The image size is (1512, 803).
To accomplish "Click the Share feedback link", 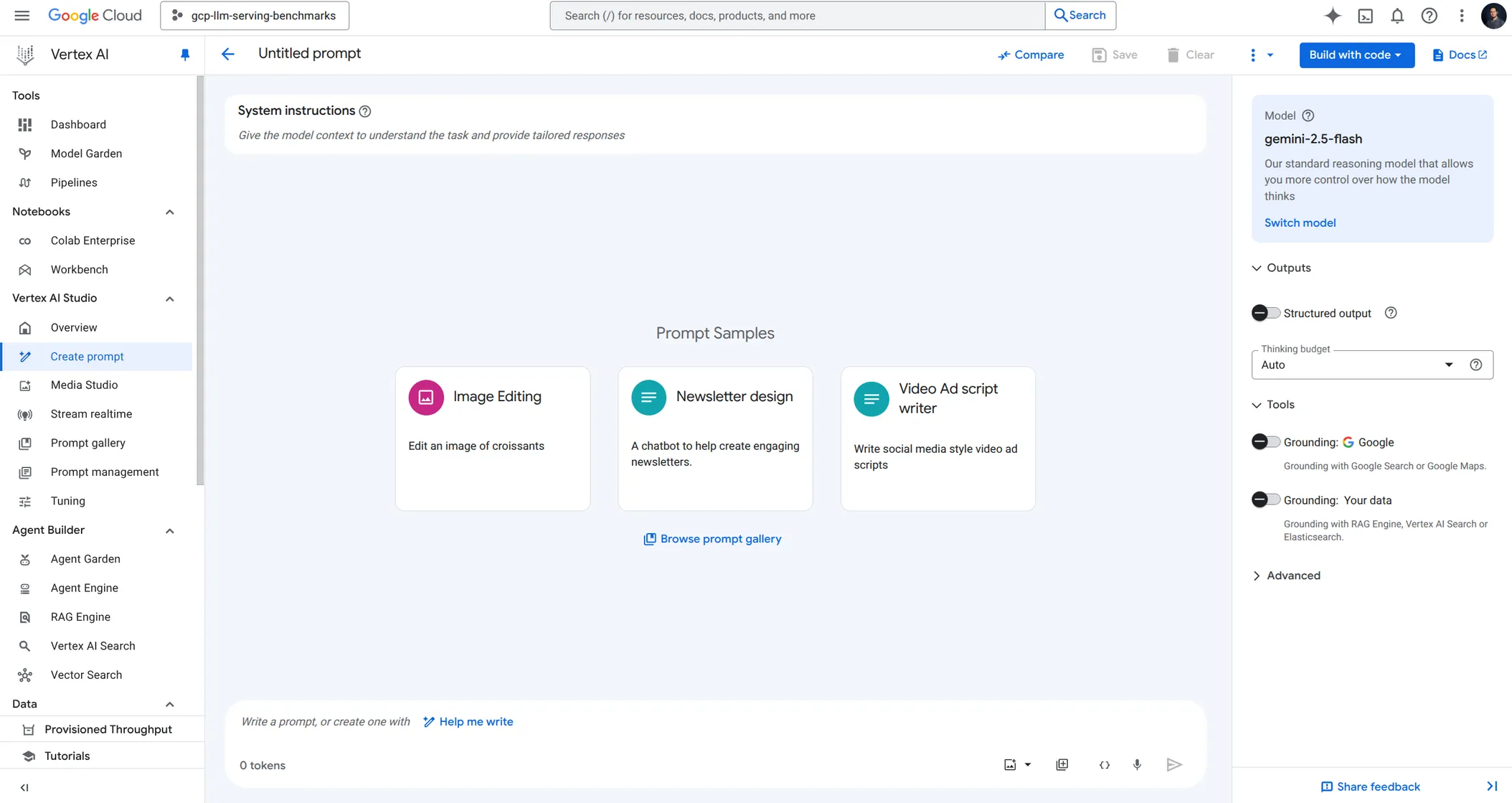I will (1370, 786).
